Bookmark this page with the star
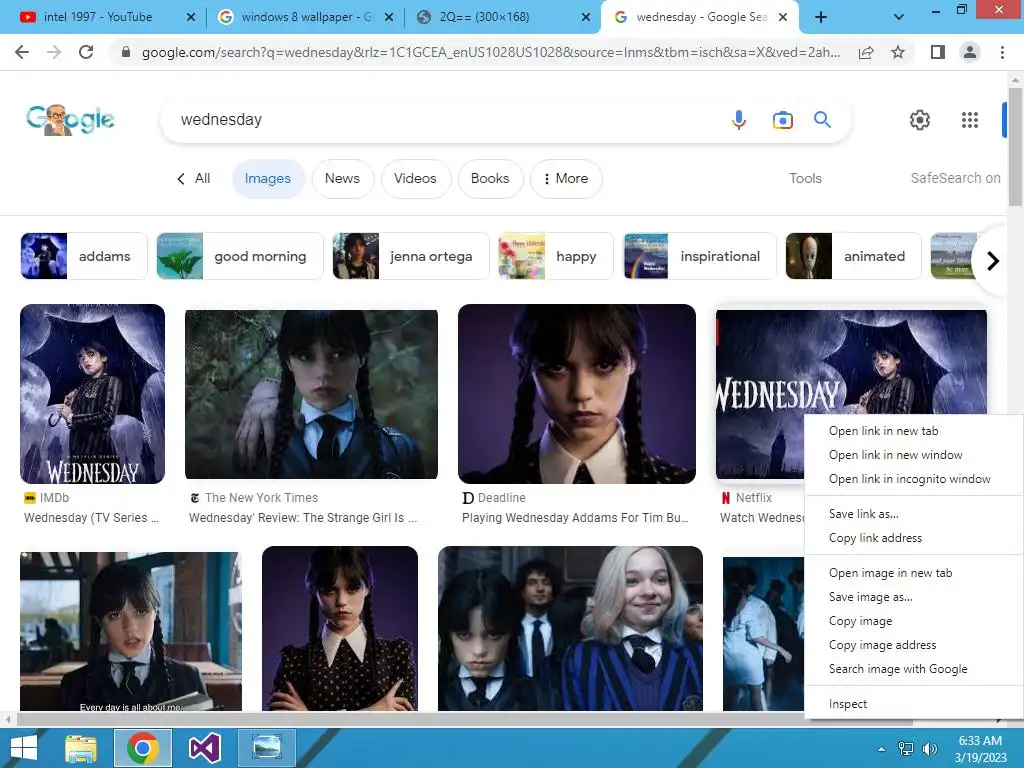The height and width of the screenshot is (768, 1024). tap(898, 52)
